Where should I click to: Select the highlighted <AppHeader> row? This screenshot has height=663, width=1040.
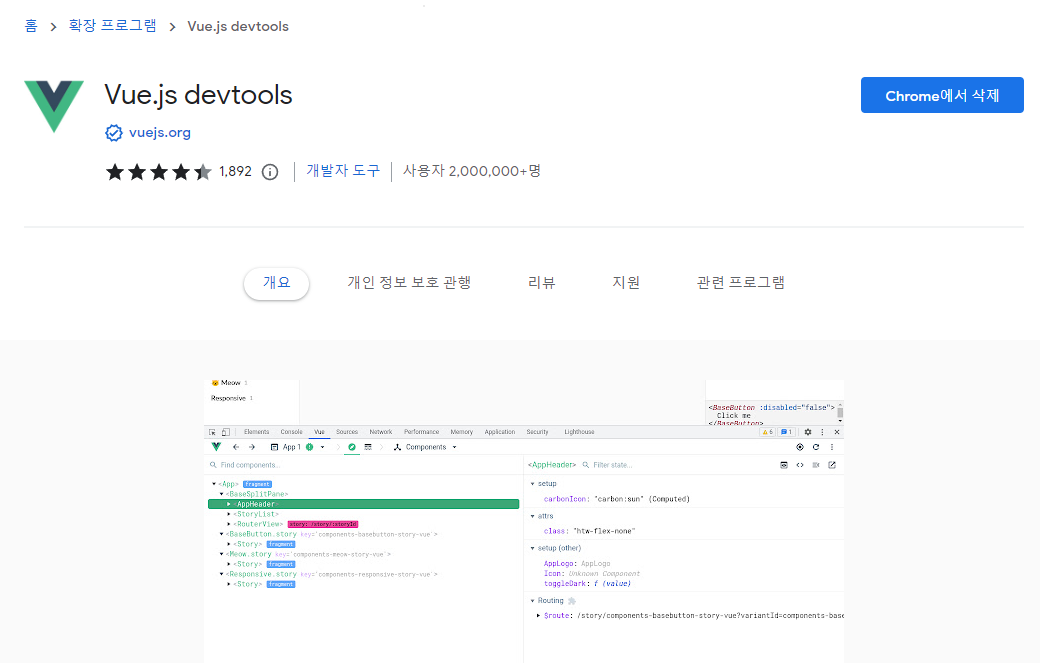[x=363, y=504]
